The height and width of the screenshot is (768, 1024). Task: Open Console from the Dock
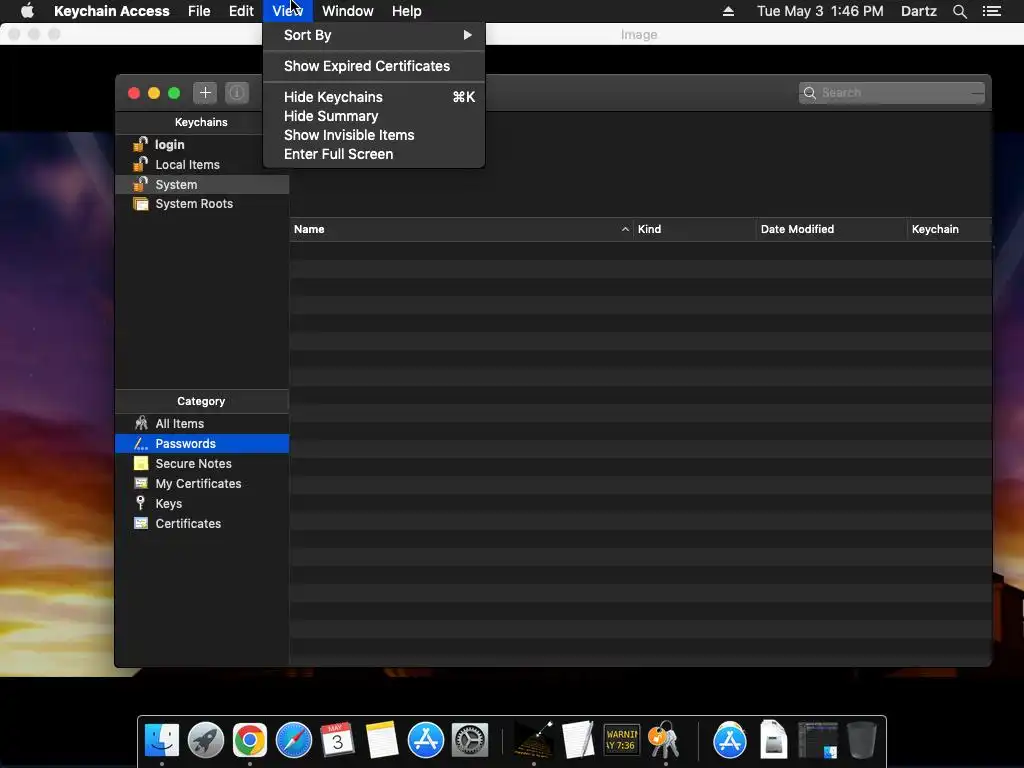click(621, 740)
